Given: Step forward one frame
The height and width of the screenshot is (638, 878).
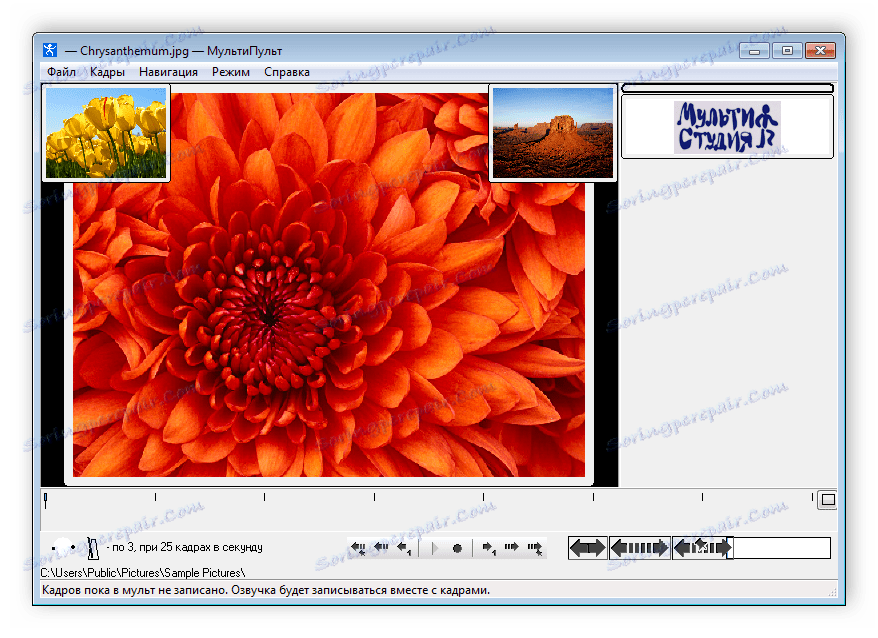Looking at the screenshot, I should point(489,548).
